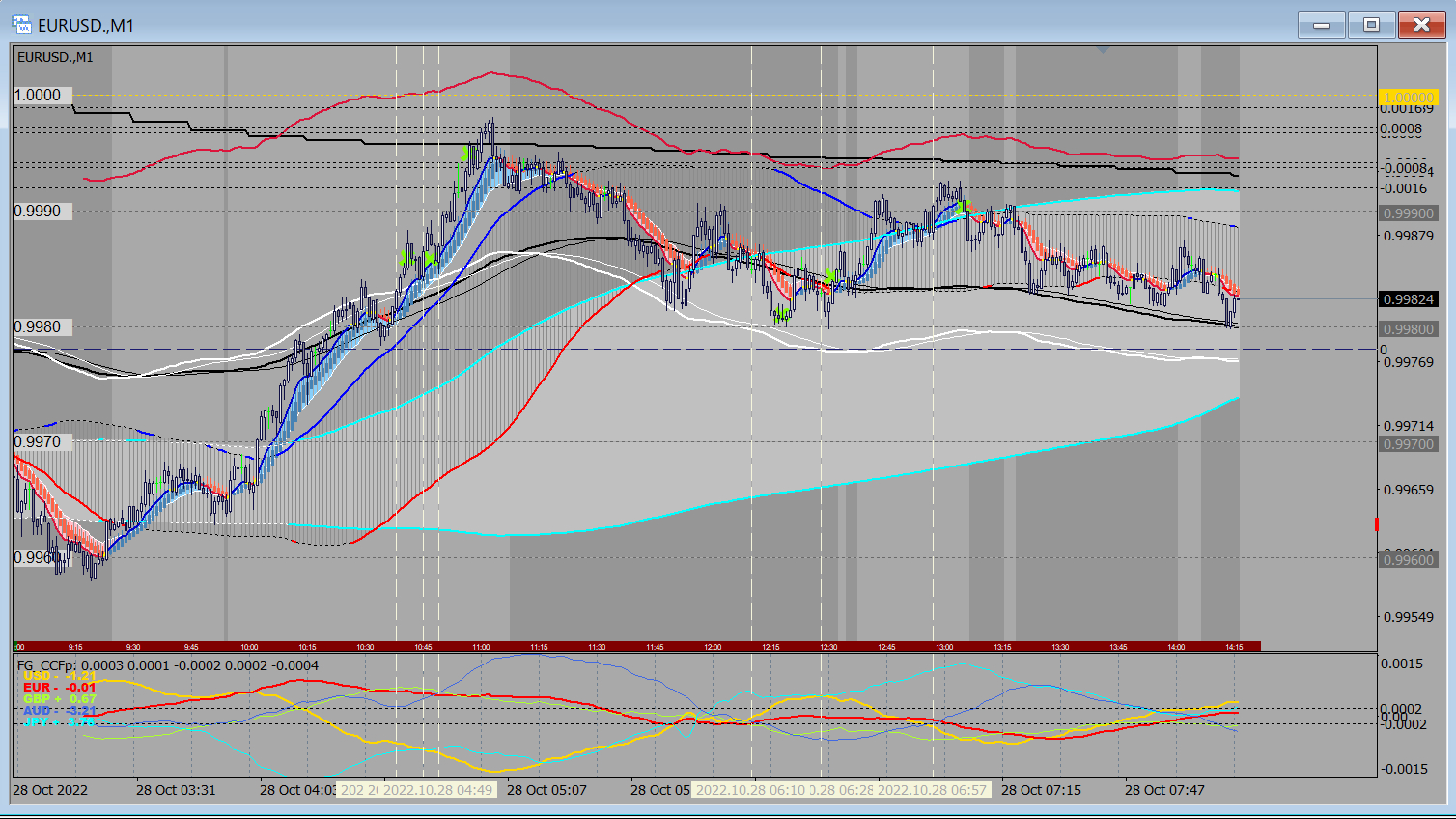Click the 11:00 tick on the red time bar
Screen dimensions: 1456x819
coord(481,647)
